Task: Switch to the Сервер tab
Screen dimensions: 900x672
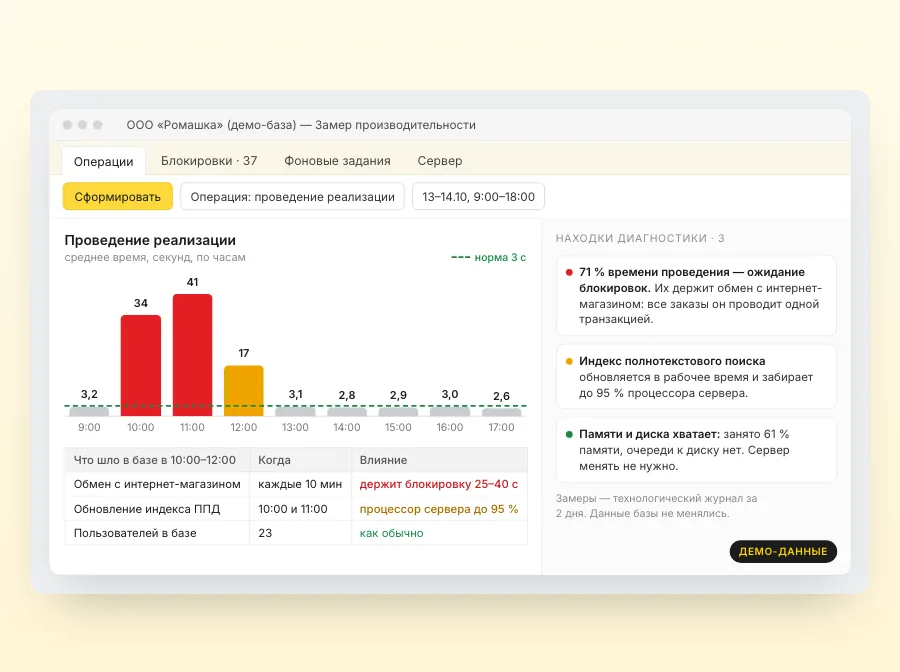Action: tap(440, 161)
